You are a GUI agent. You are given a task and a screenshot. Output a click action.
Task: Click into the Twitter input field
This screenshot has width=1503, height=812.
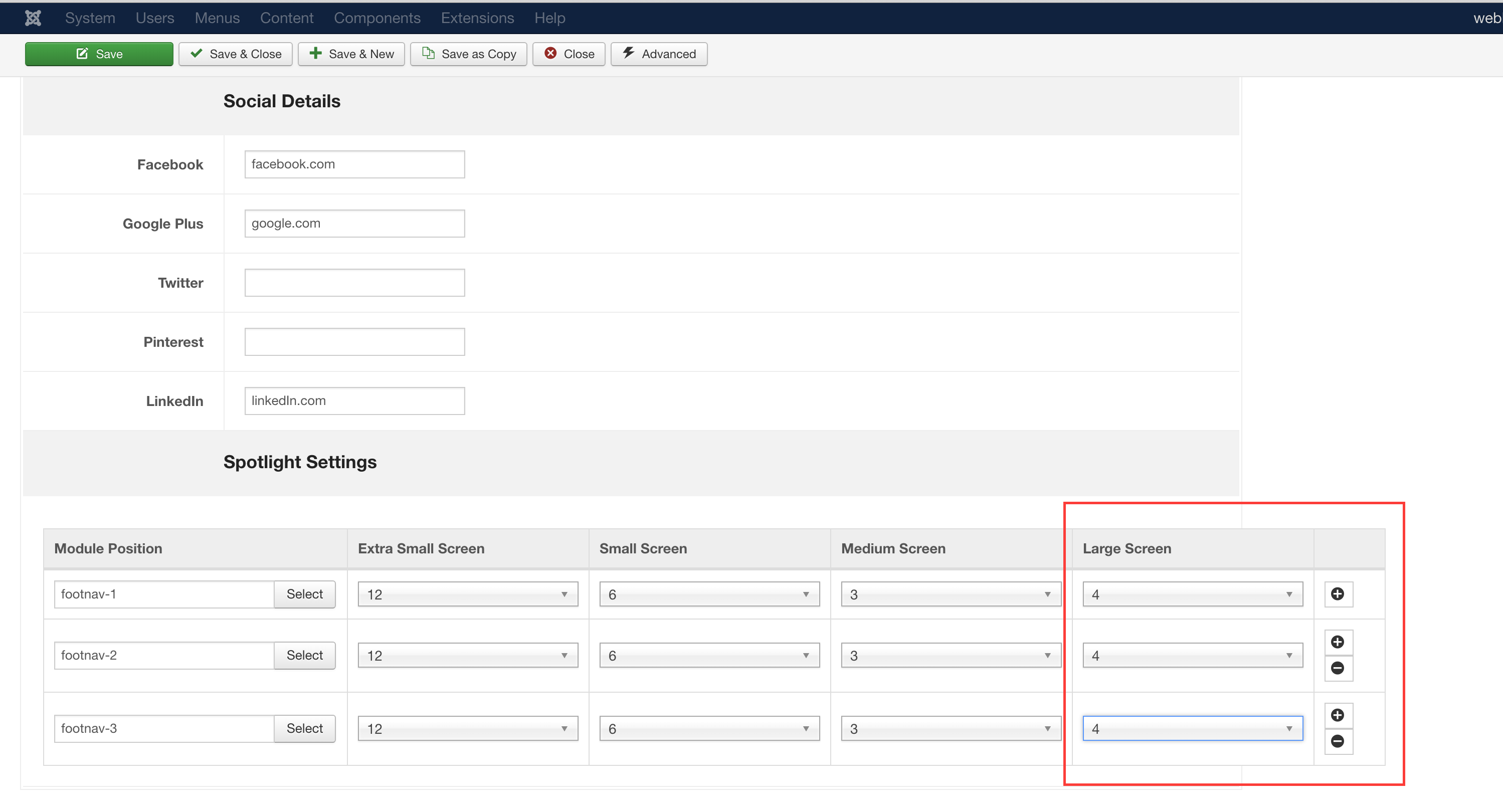point(354,282)
